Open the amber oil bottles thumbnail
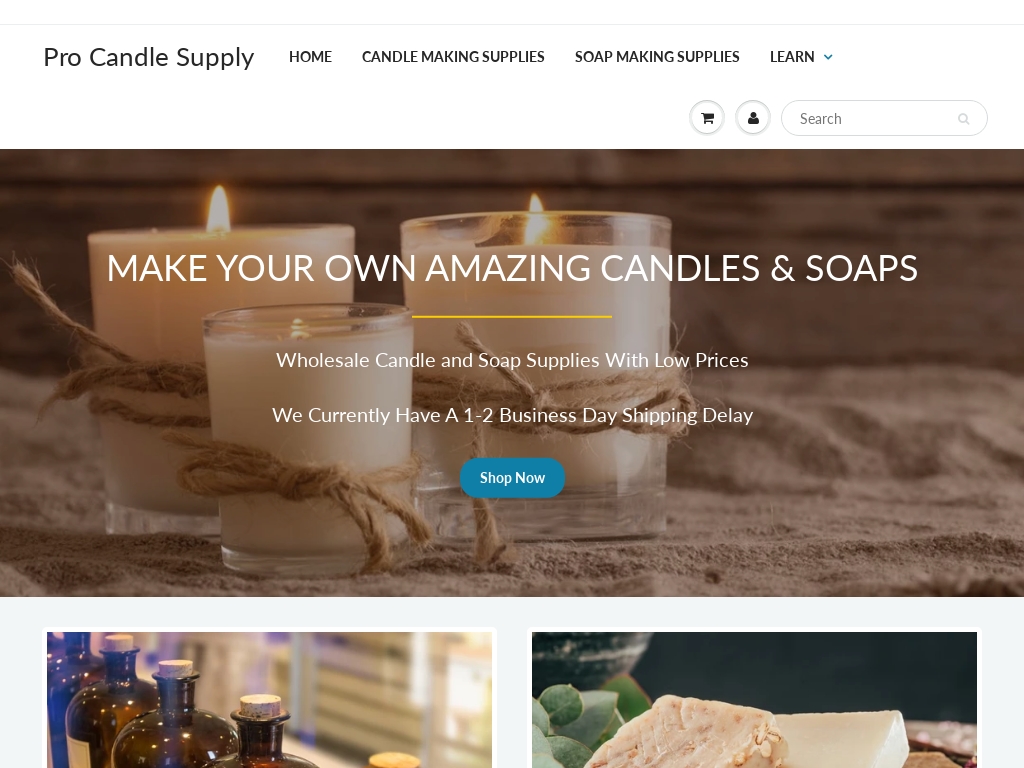 coord(269,699)
